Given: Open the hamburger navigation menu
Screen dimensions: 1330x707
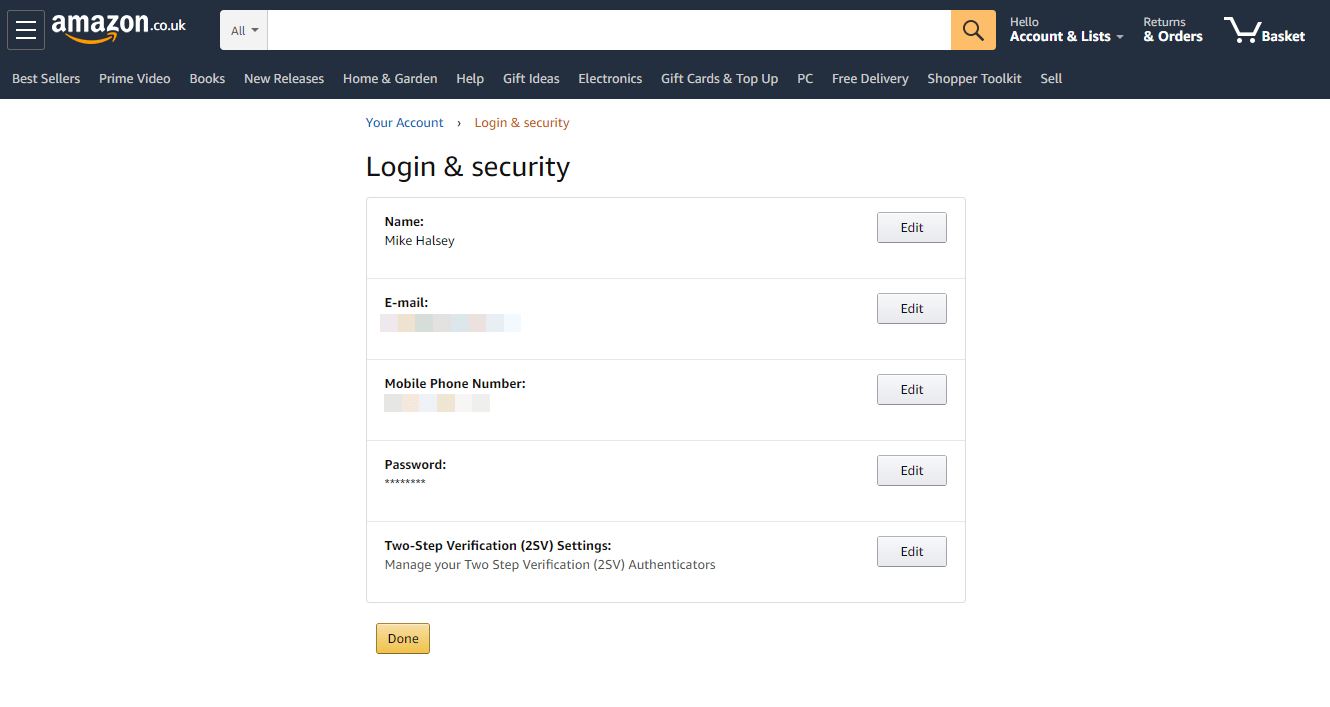Looking at the screenshot, I should (26, 30).
